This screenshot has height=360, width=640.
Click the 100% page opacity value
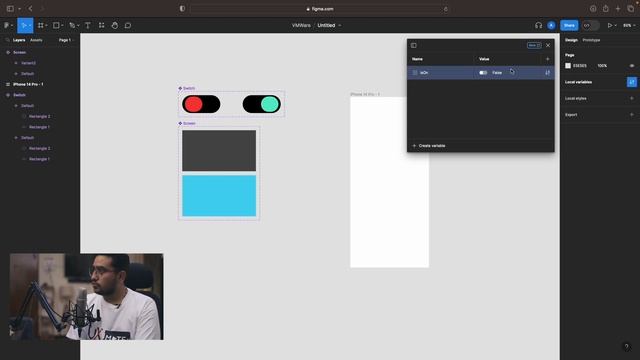click(602, 66)
